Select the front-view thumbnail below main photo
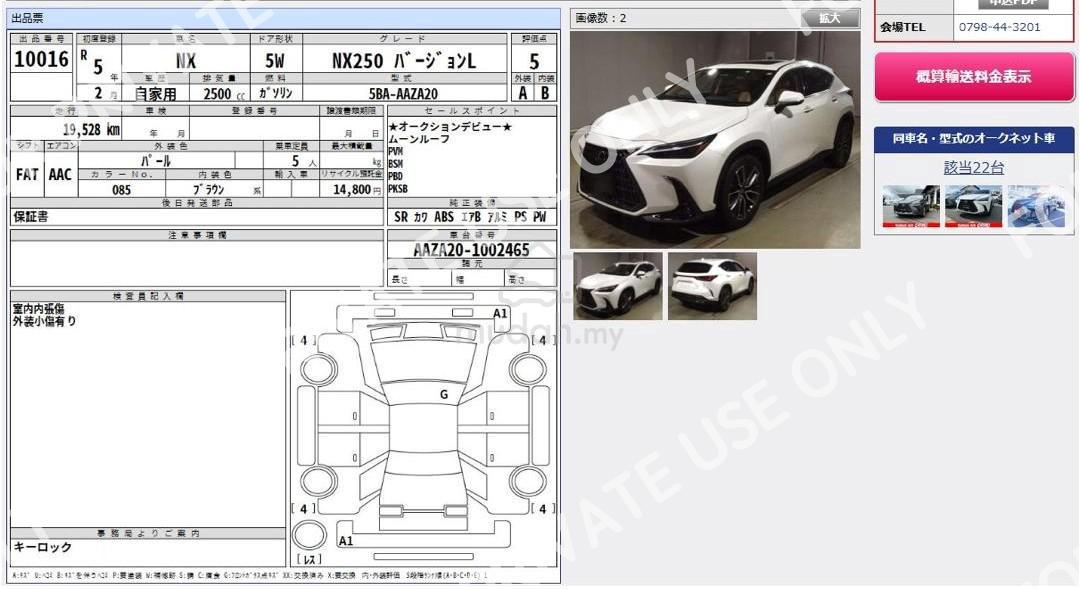 click(x=618, y=286)
